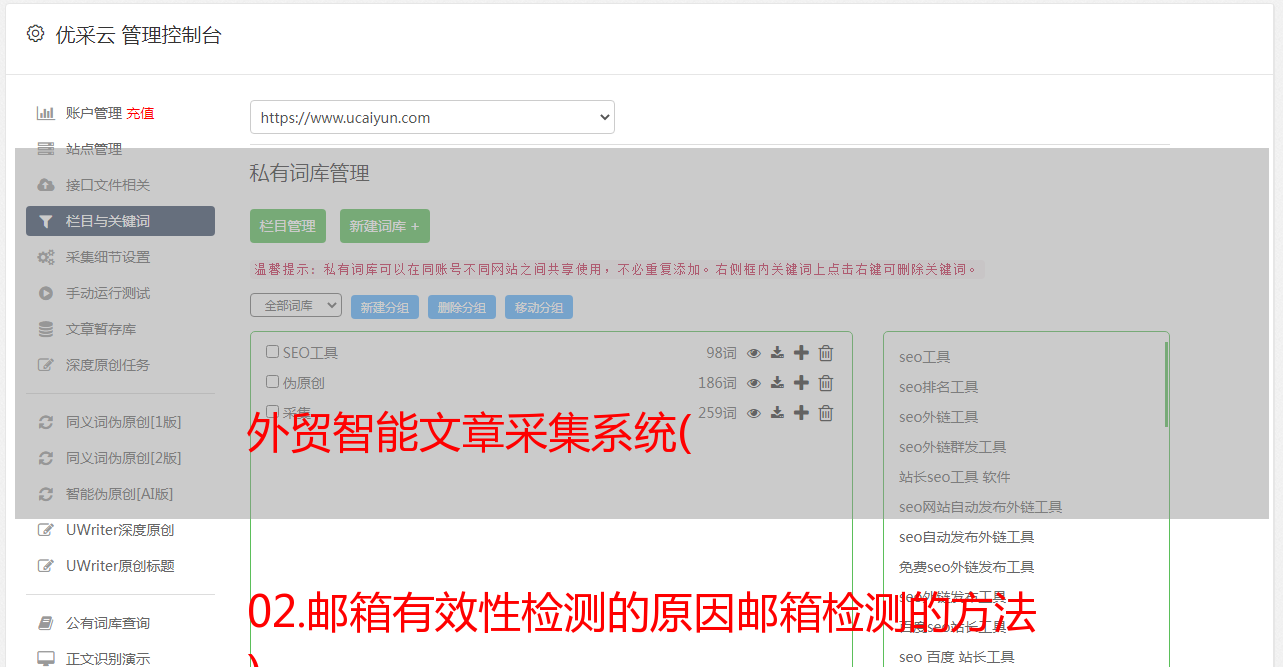
Task: Open the 全部词库 group dropdown
Action: pos(296,305)
